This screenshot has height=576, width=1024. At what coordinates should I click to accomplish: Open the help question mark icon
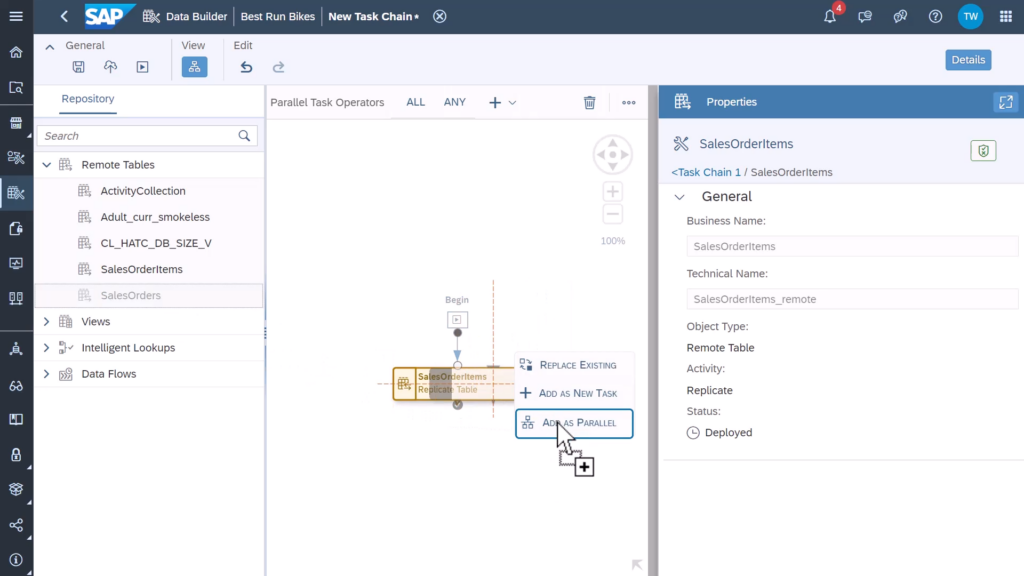(935, 16)
